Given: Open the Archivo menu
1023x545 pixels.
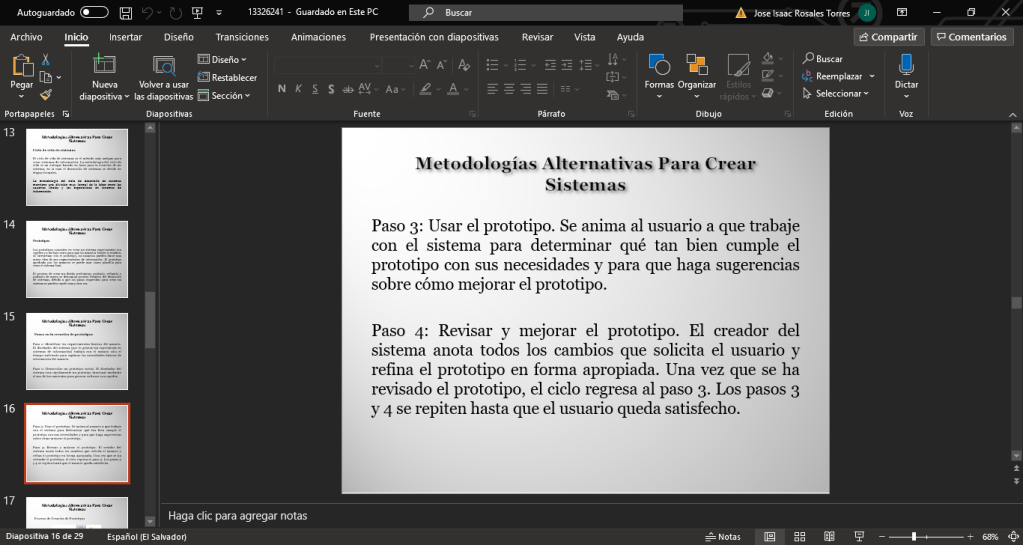Looking at the screenshot, I should point(26,37).
